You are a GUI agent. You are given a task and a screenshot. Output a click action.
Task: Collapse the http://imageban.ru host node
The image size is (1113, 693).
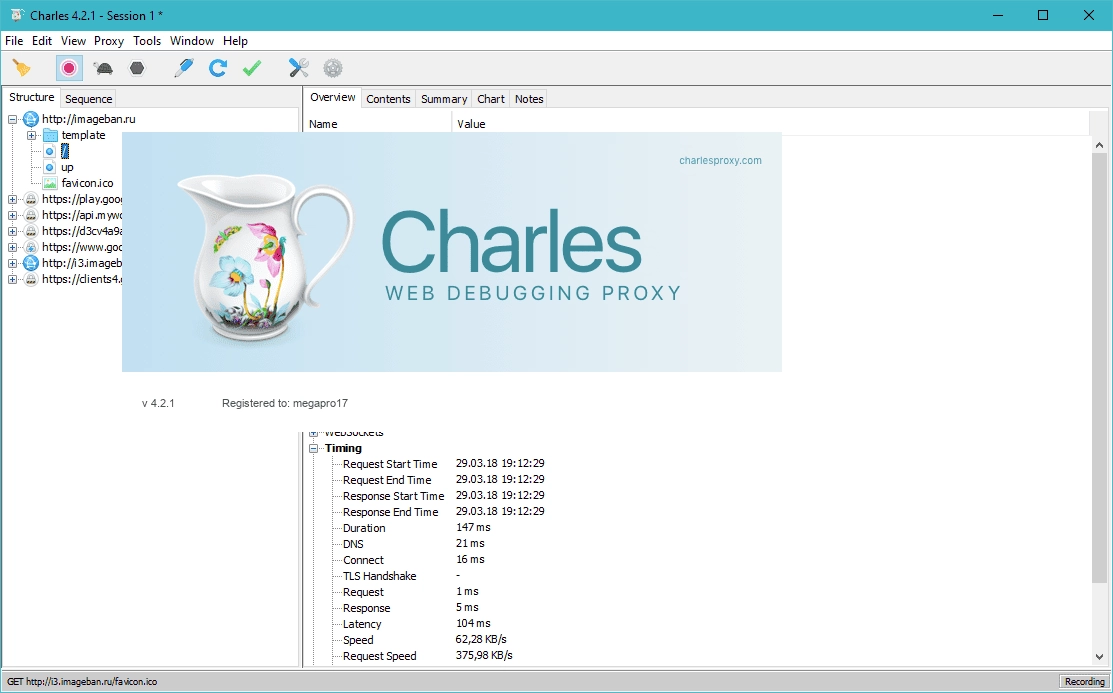[12, 119]
